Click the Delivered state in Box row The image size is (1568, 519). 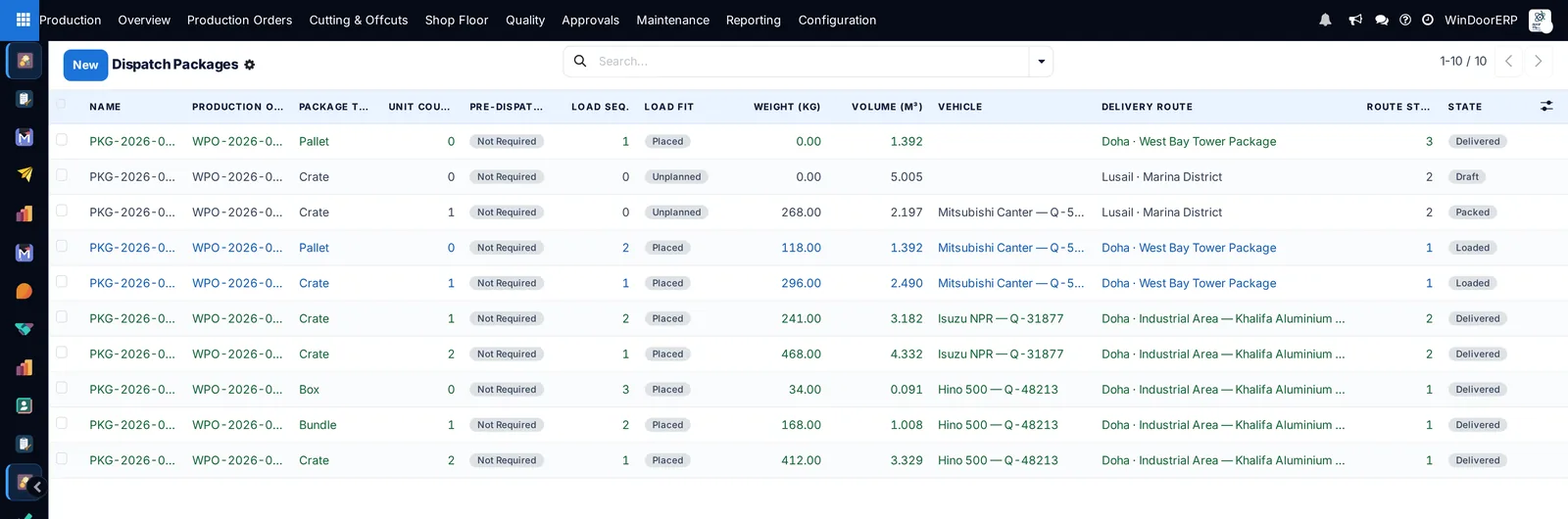tap(1478, 390)
